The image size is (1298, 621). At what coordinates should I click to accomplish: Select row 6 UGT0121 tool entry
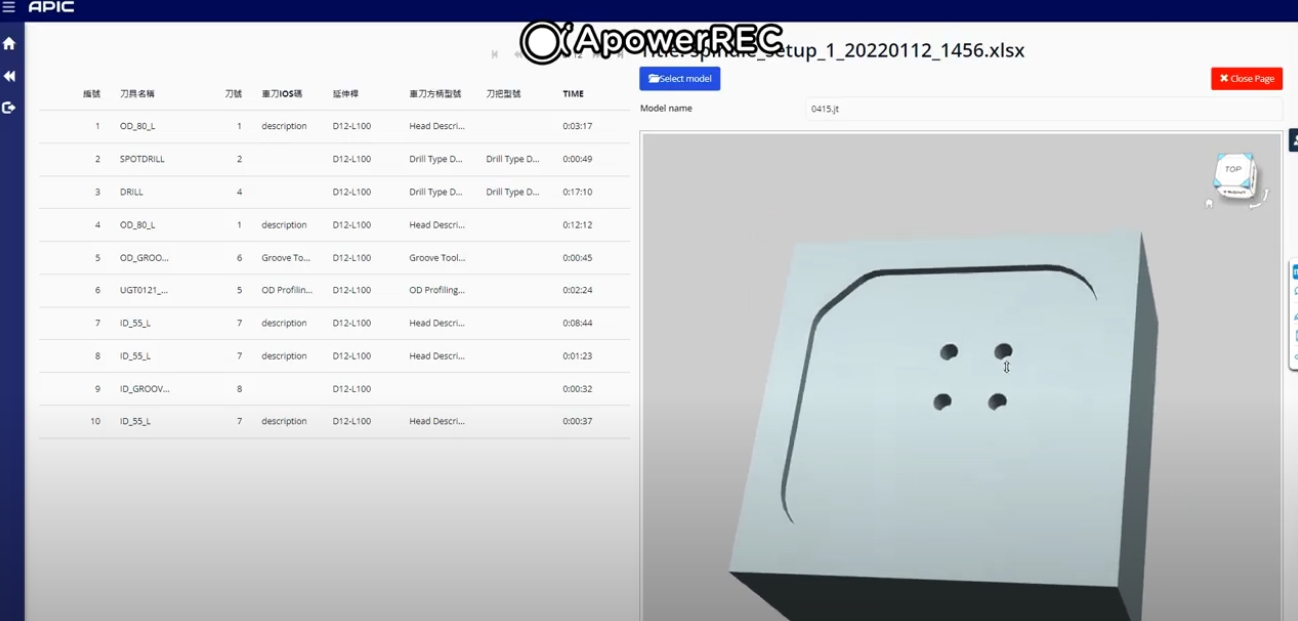coord(144,290)
